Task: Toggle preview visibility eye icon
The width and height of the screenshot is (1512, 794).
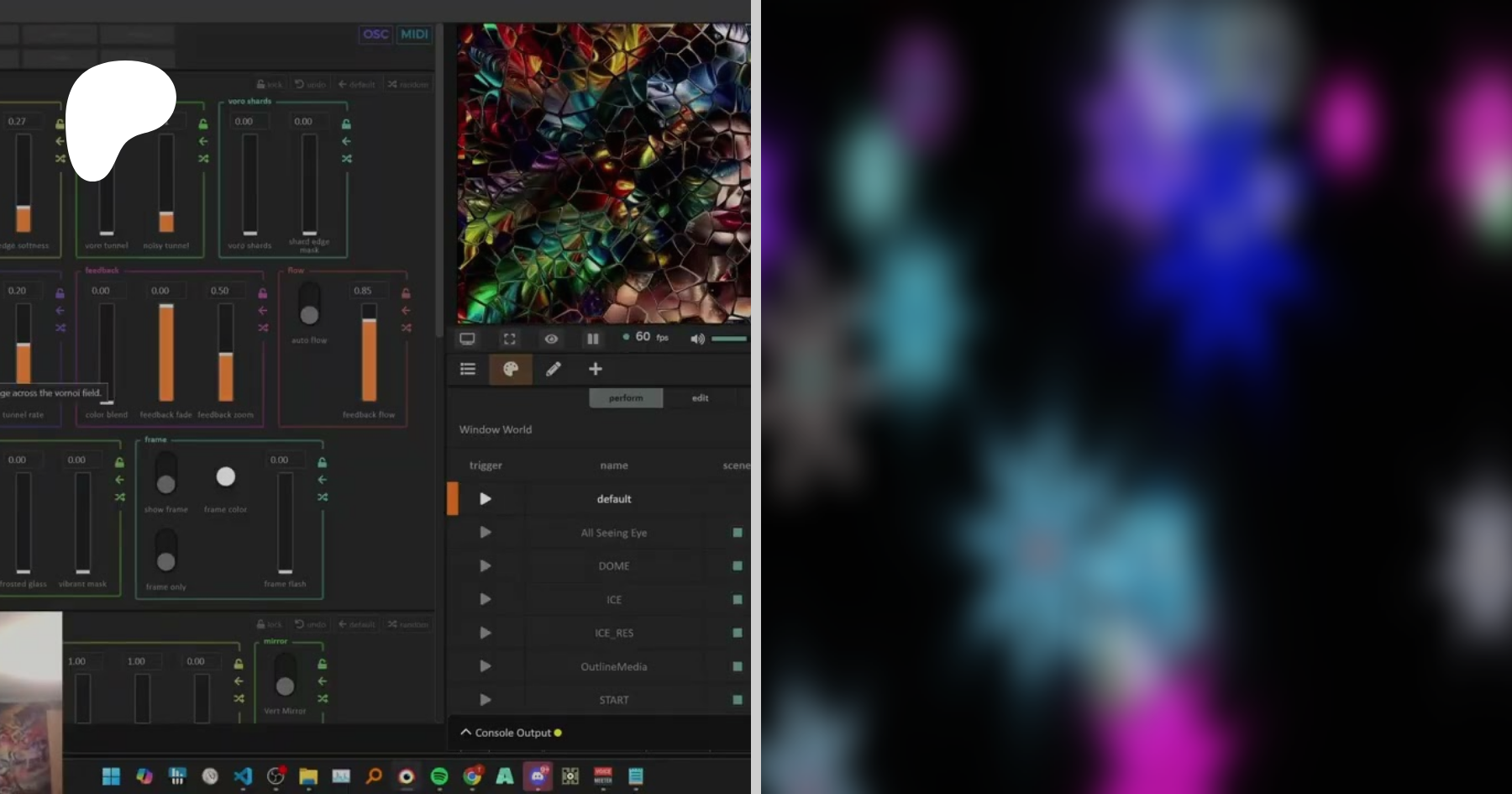Action: pyautogui.click(x=551, y=339)
